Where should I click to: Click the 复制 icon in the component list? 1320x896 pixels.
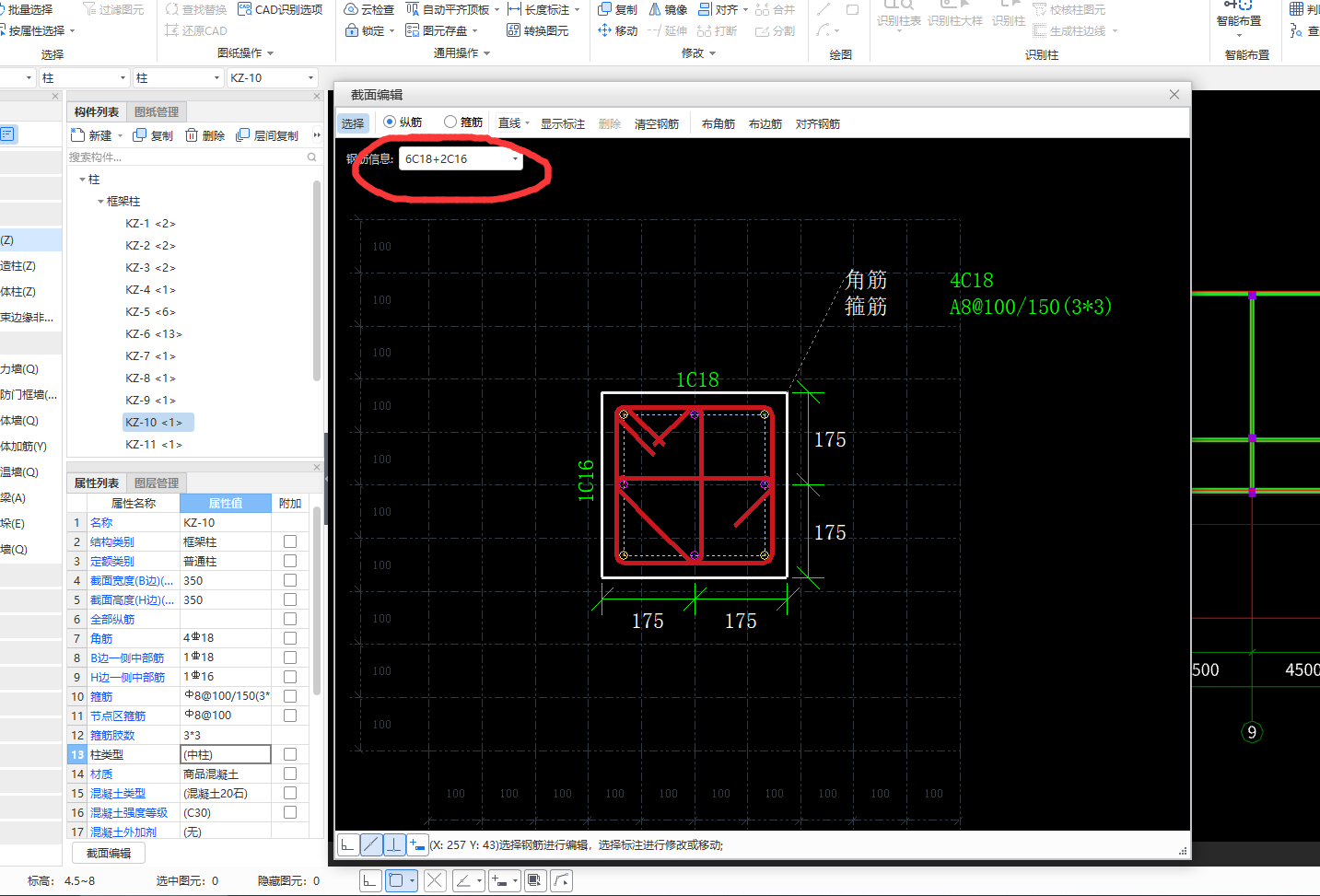point(140,135)
